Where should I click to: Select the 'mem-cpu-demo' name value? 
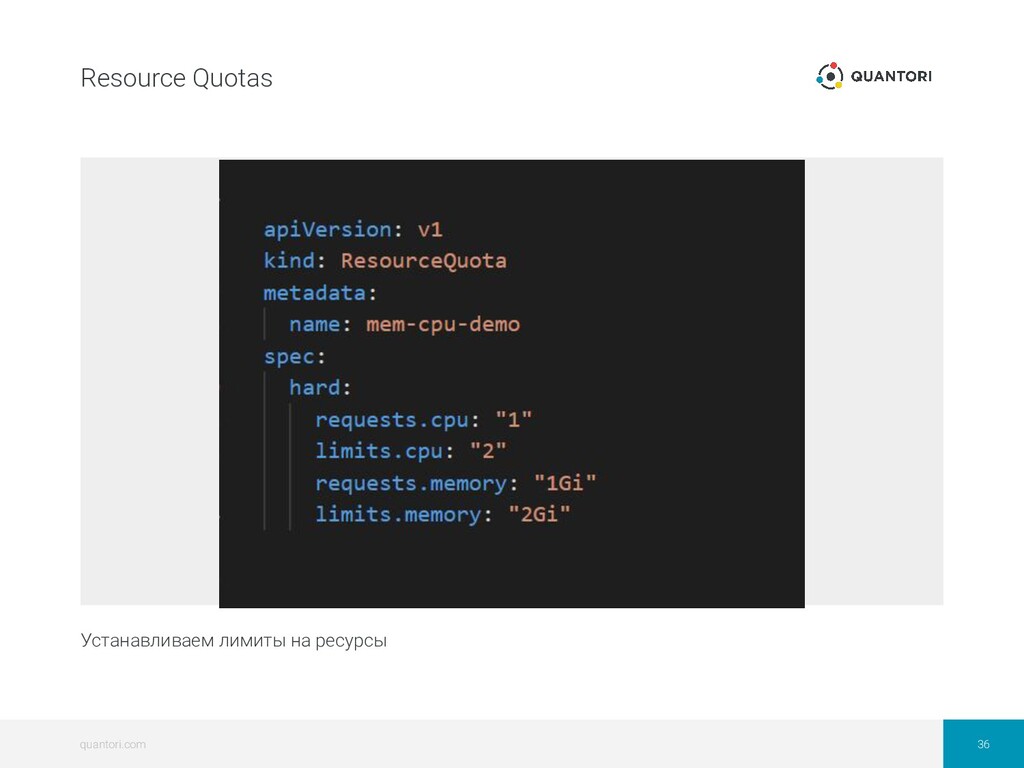point(443,325)
